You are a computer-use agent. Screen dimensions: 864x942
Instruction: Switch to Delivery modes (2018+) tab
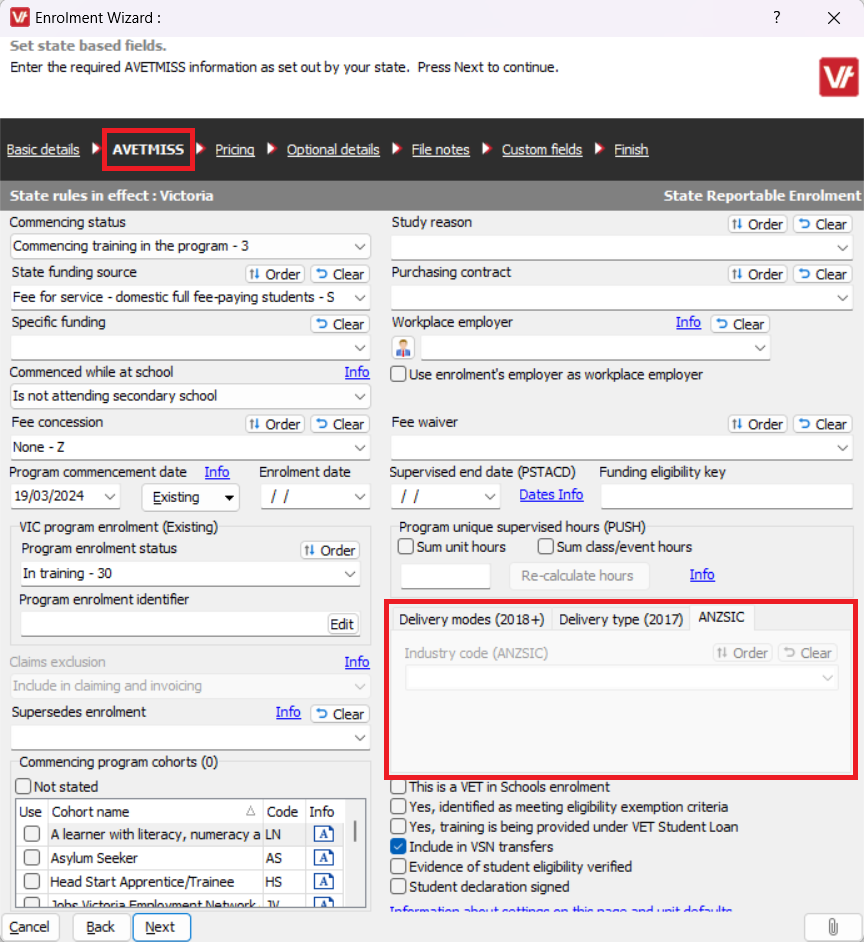click(x=472, y=619)
